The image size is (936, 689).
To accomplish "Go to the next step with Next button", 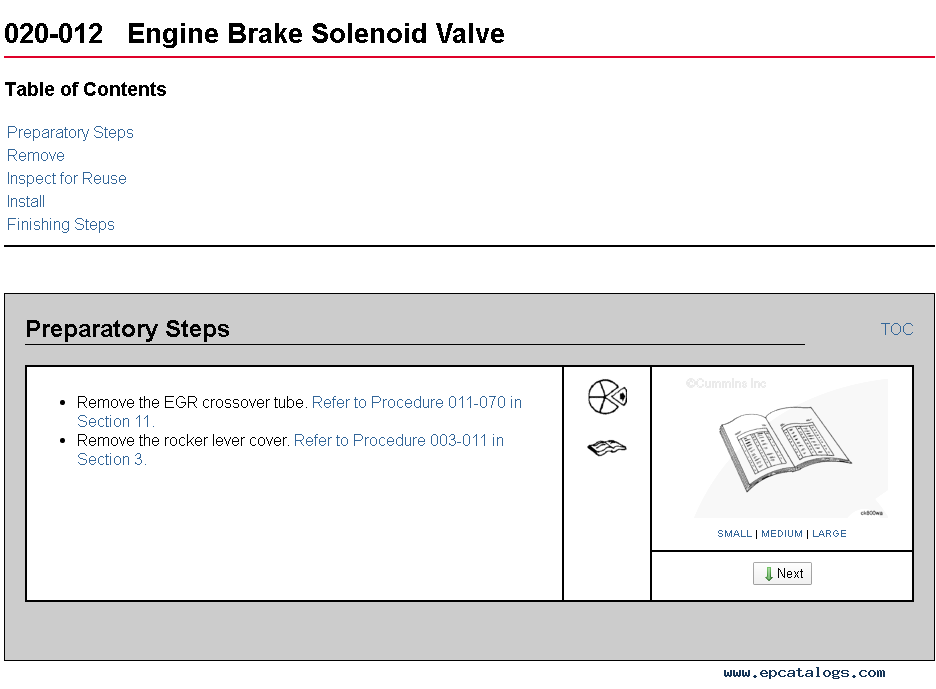I will 782,573.
